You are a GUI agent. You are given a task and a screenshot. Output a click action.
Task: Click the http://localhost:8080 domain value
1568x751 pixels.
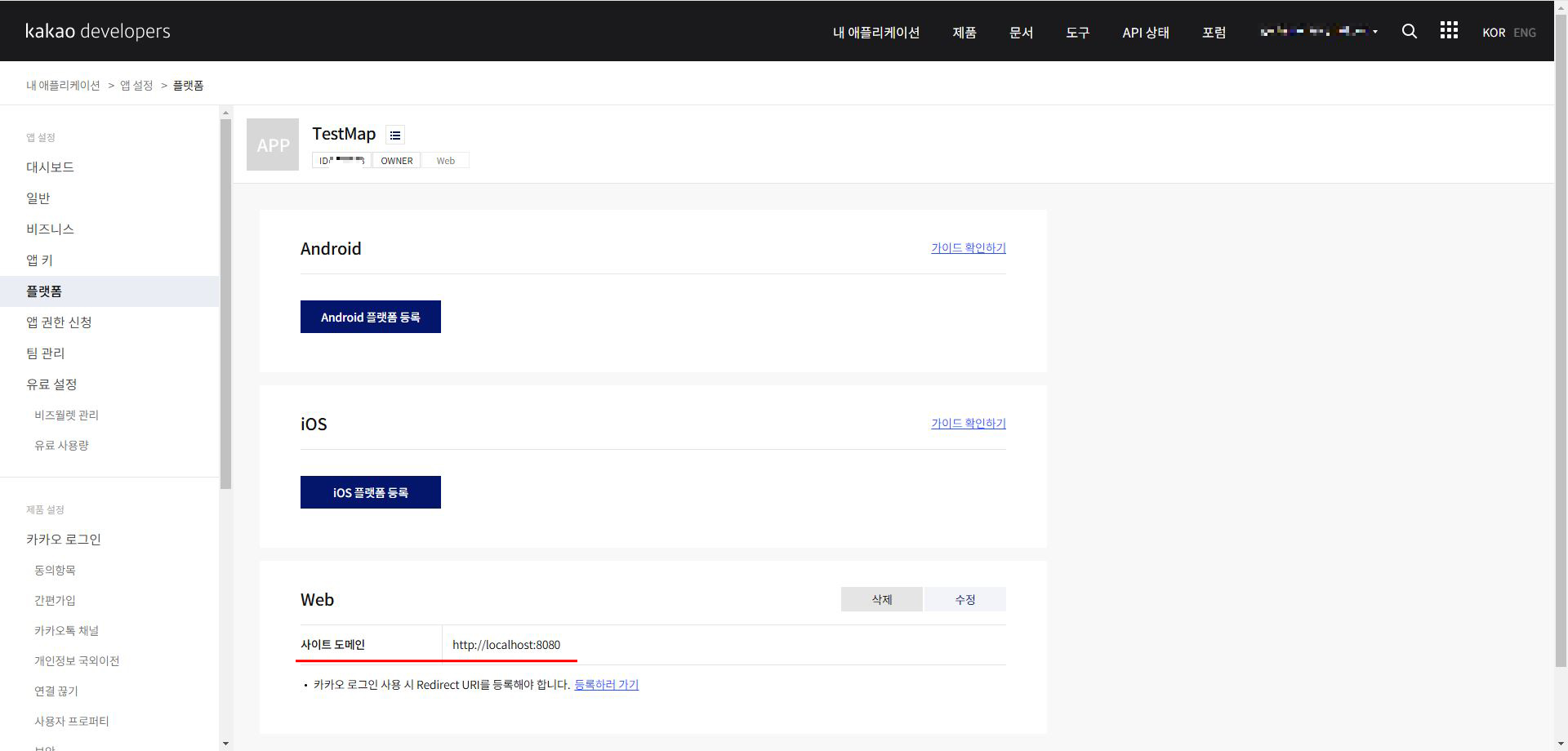[x=506, y=644]
